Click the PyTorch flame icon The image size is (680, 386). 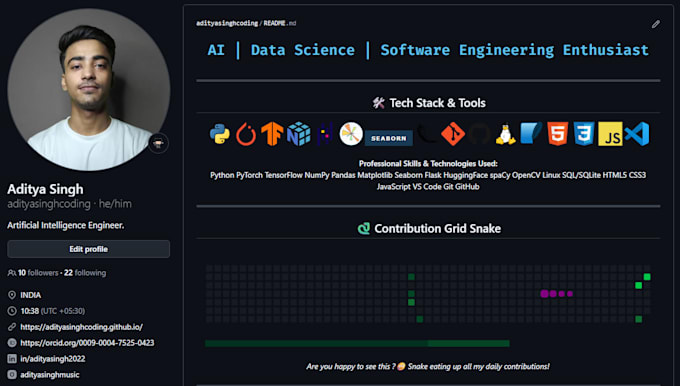(x=246, y=134)
